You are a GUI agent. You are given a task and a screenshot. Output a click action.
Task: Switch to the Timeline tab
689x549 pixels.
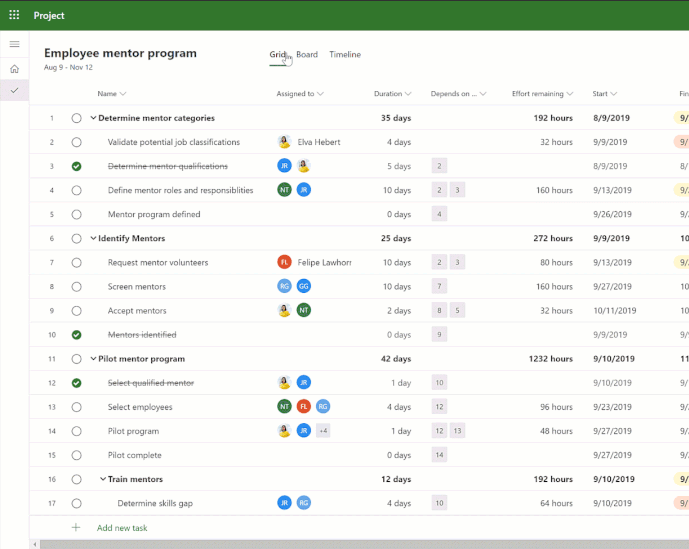[345, 55]
